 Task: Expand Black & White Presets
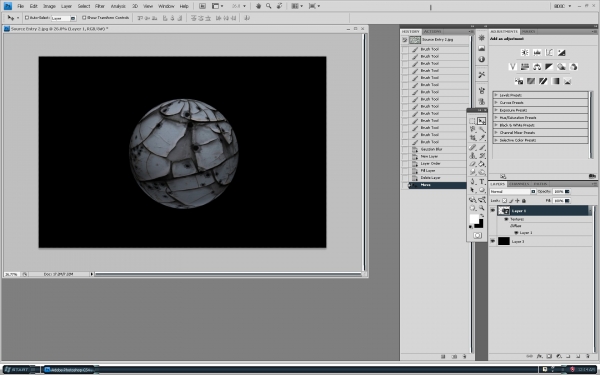(x=496, y=125)
